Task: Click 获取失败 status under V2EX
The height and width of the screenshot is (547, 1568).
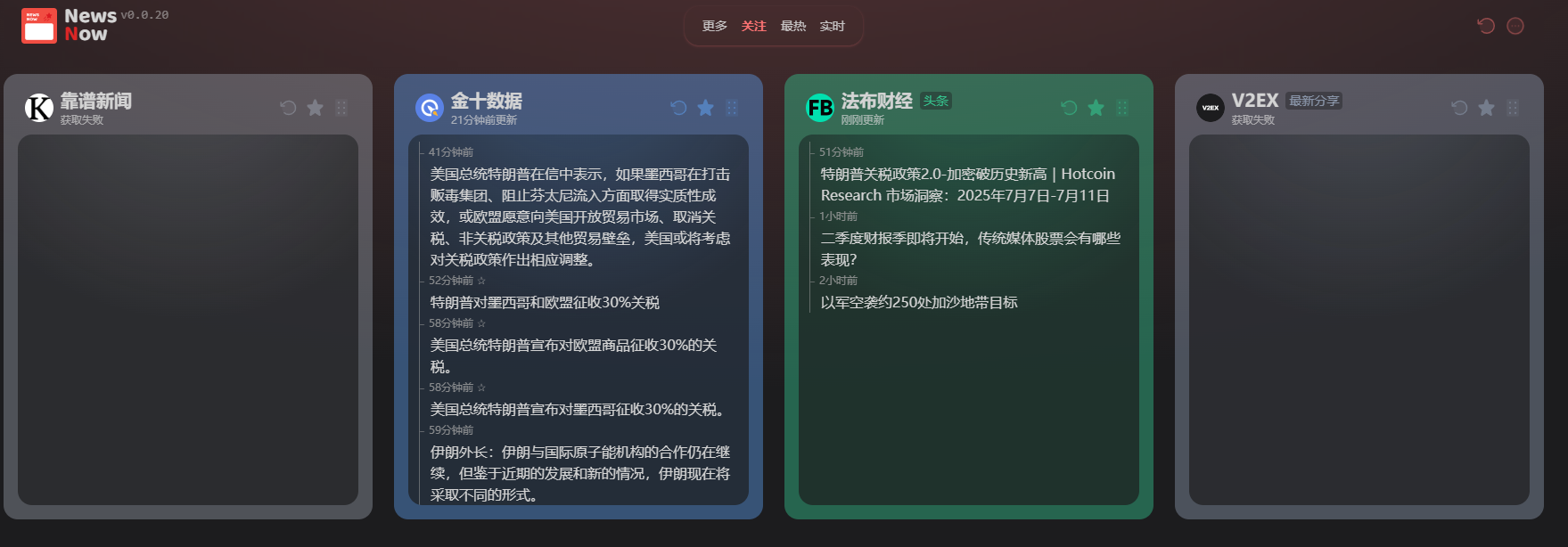Action: pyautogui.click(x=1253, y=120)
